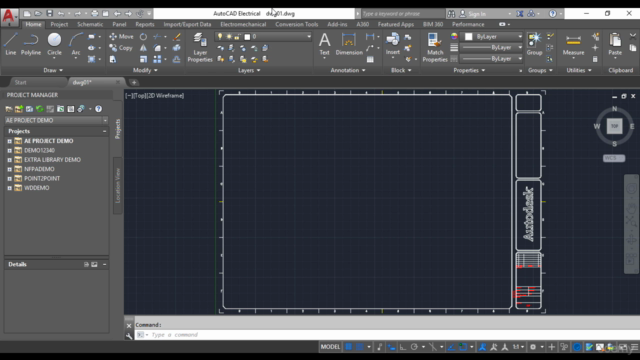640x360 pixels.
Task: Open Layer Properties
Action: (x=200, y=47)
